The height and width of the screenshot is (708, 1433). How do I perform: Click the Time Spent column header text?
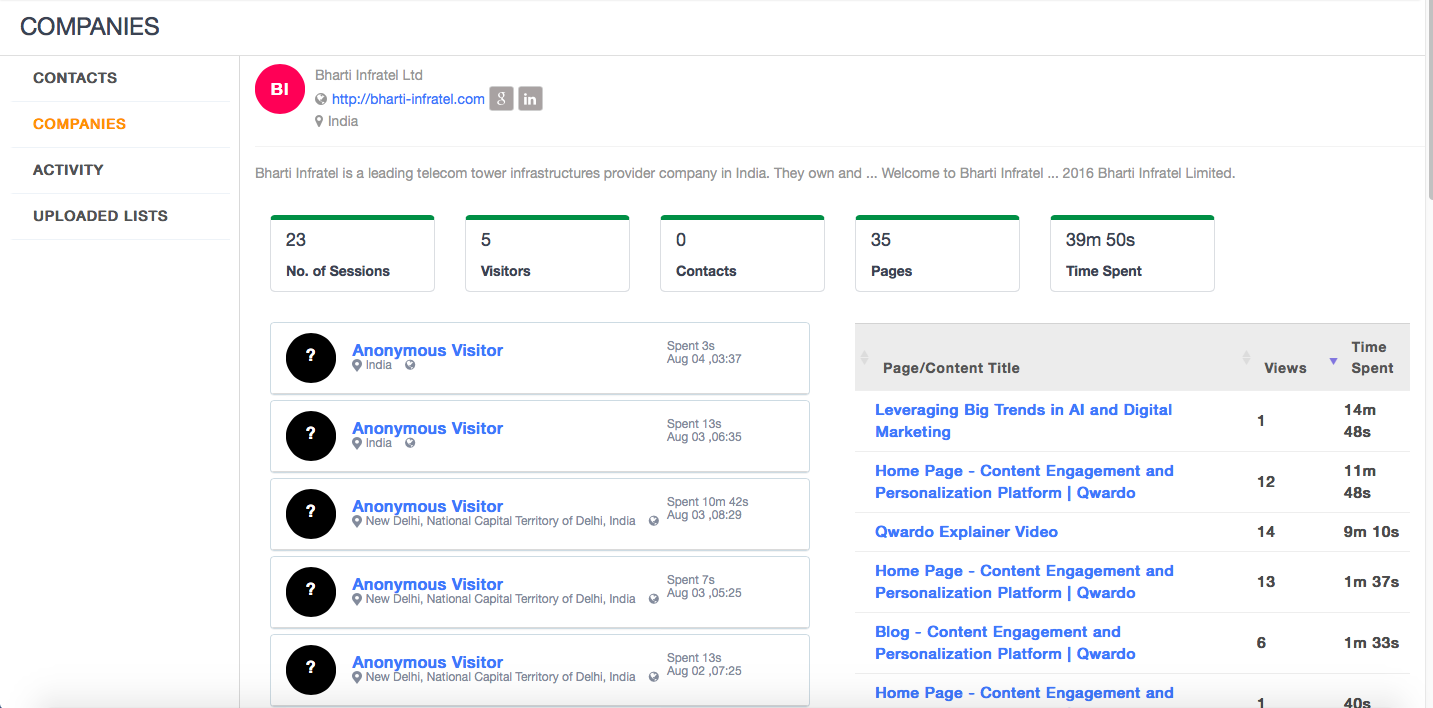pos(1372,357)
